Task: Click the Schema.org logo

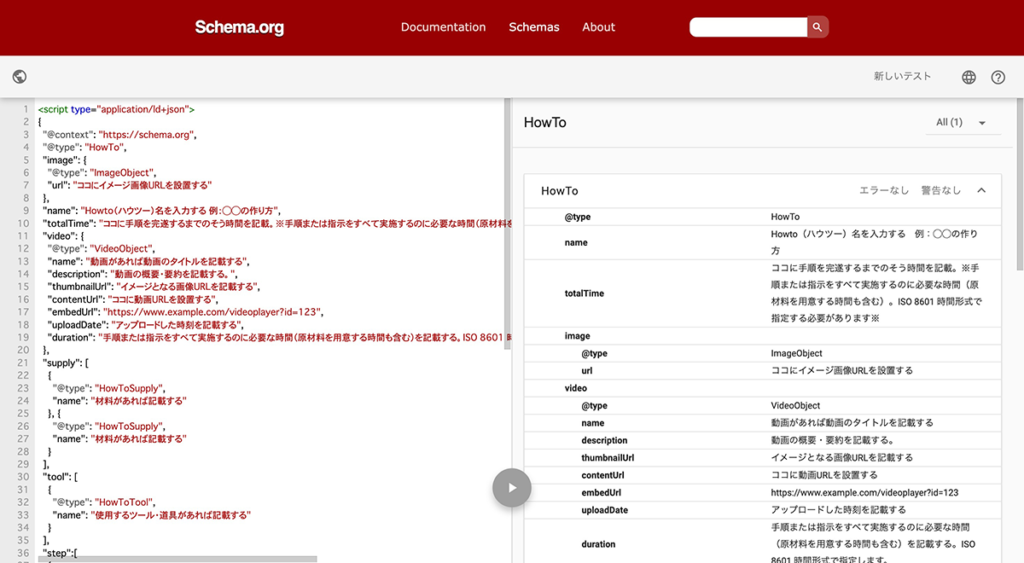Action: 239,27
